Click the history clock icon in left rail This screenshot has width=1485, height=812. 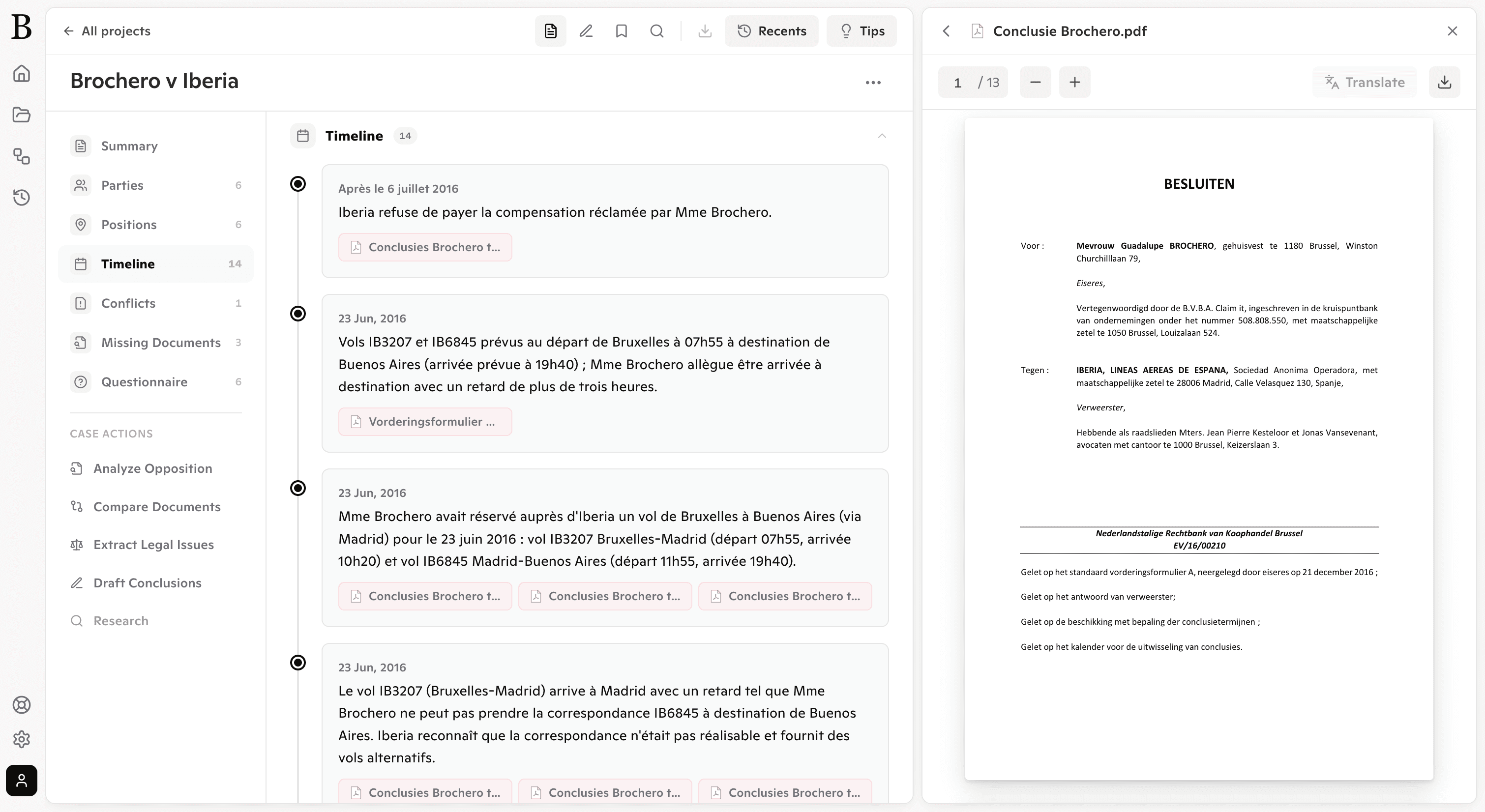click(21, 198)
